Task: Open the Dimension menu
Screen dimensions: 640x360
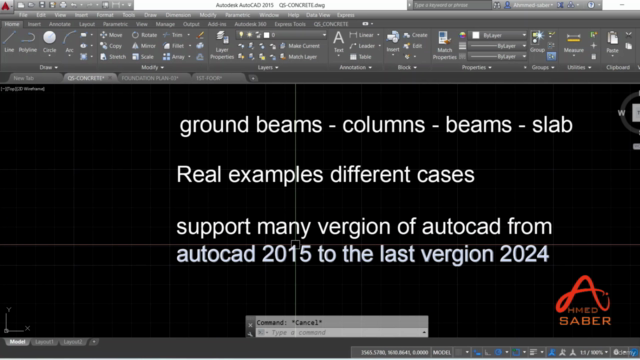Action: click(178, 15)
